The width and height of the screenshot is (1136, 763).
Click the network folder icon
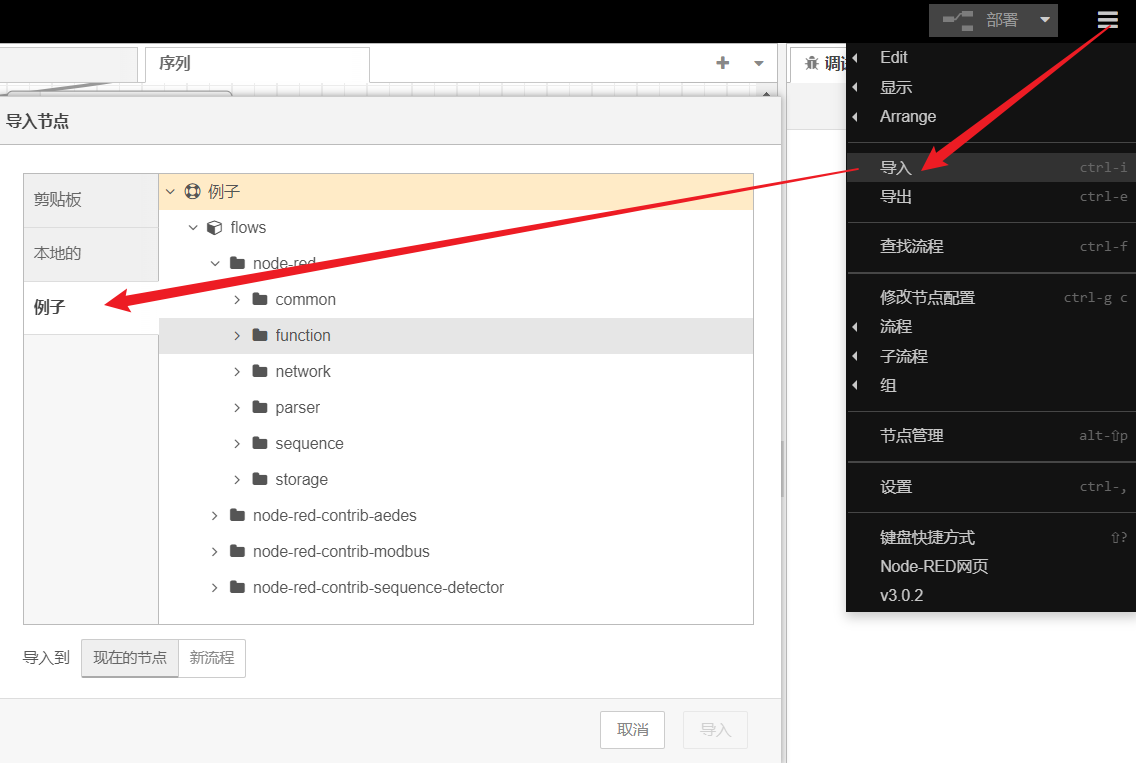click(260, 371)
